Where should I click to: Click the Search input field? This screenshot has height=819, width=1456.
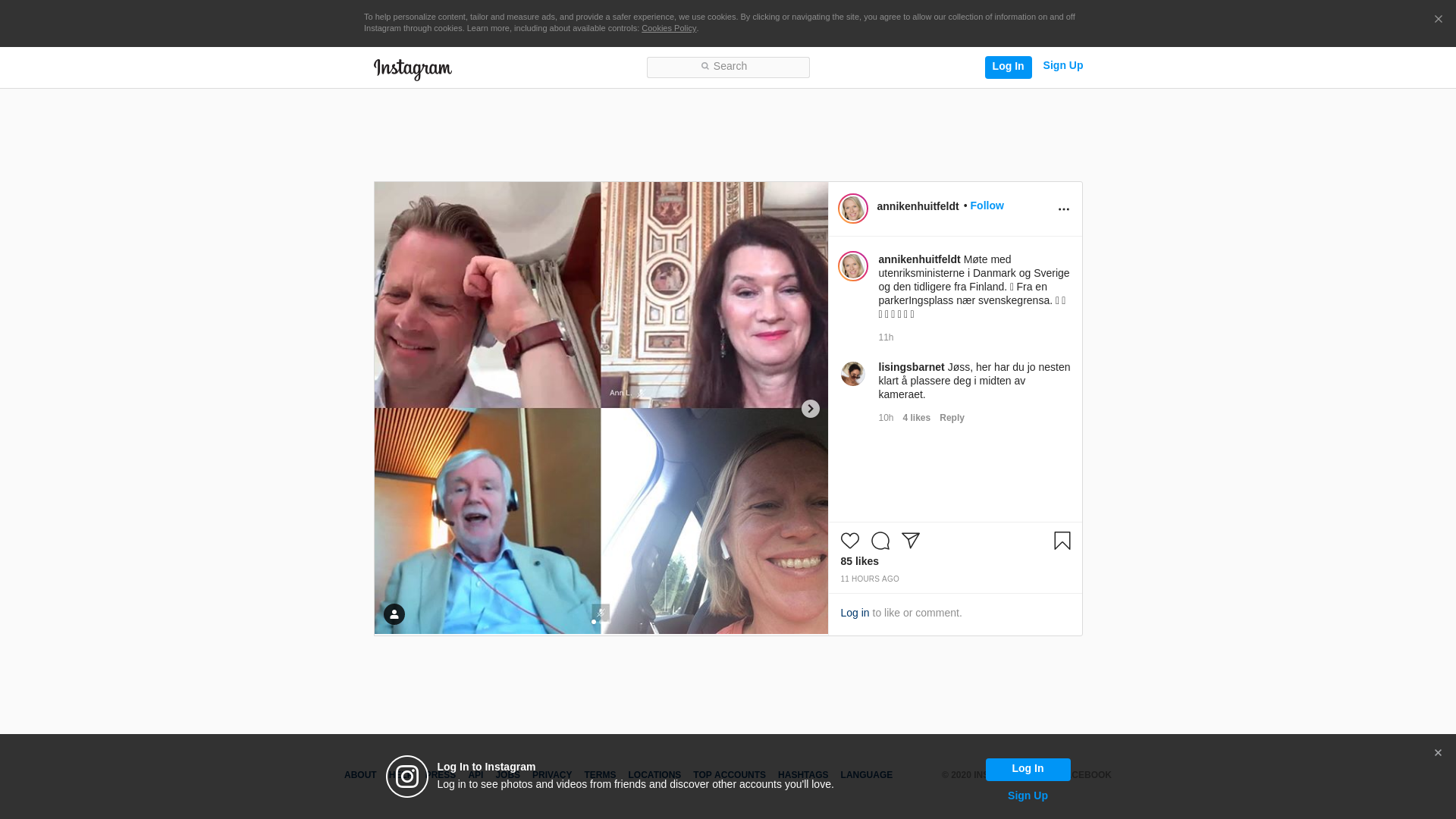(728, 67)
